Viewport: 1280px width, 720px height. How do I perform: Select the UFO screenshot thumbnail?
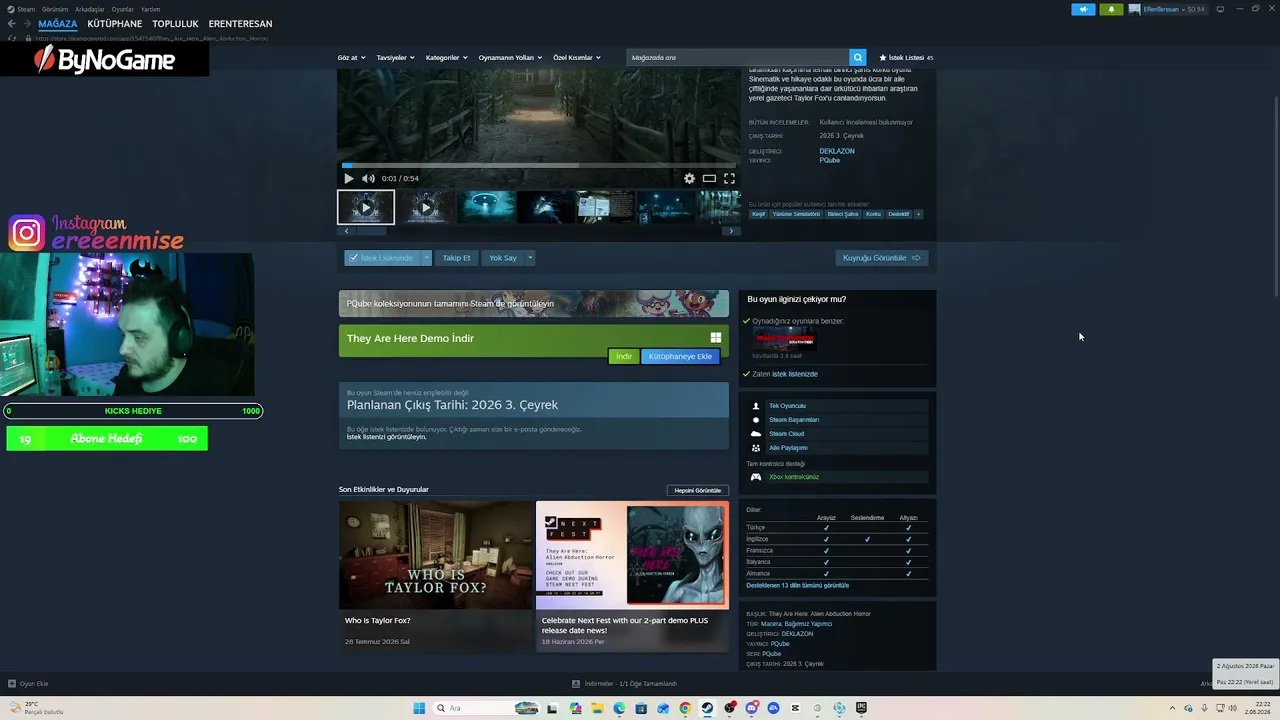click(x=486, y=207)
